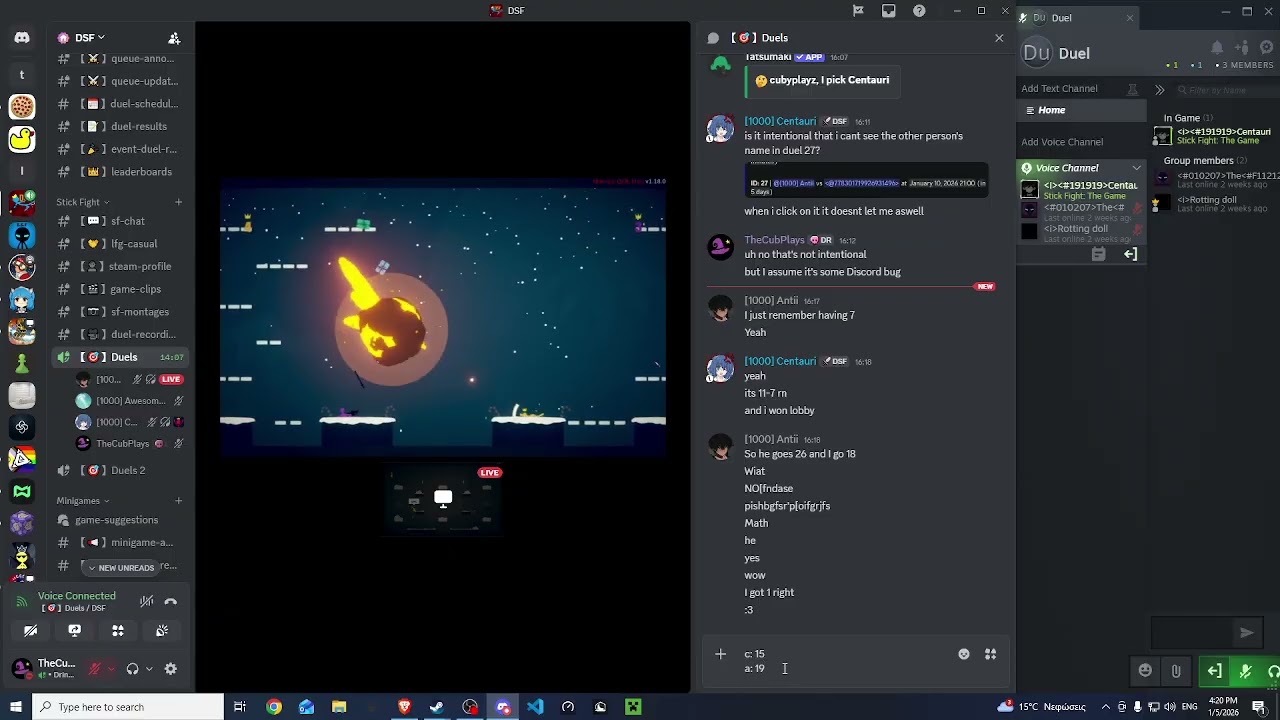The height and width of the screenshot is (720, 1280).
Task: Expand microphone input options arrow
Action: tap(110, 669)
